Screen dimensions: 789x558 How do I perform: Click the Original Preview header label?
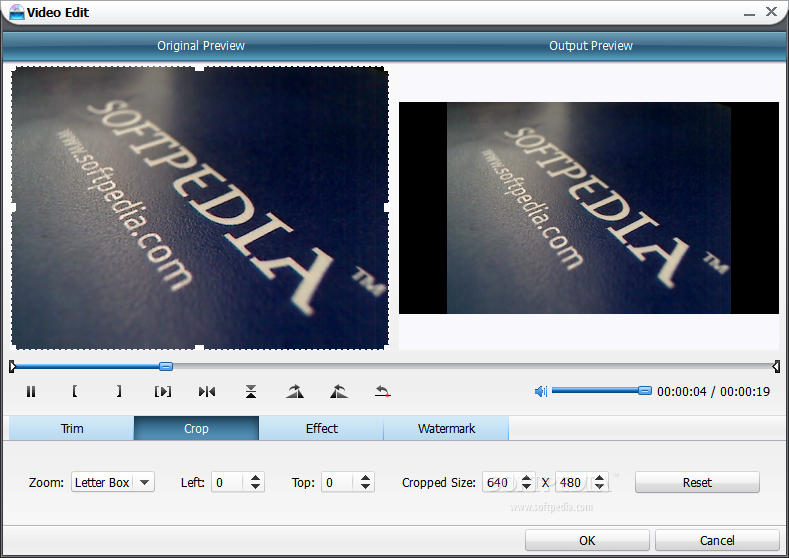point(201,46)
